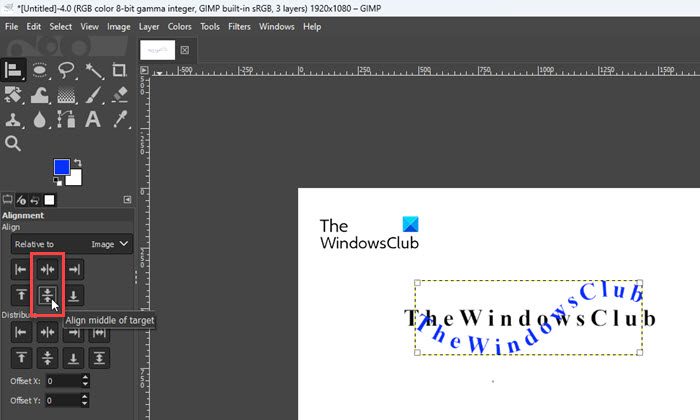The height and width of the screenshot is (420, 700).
Task: Select the Paths tool
Action: 66,119
